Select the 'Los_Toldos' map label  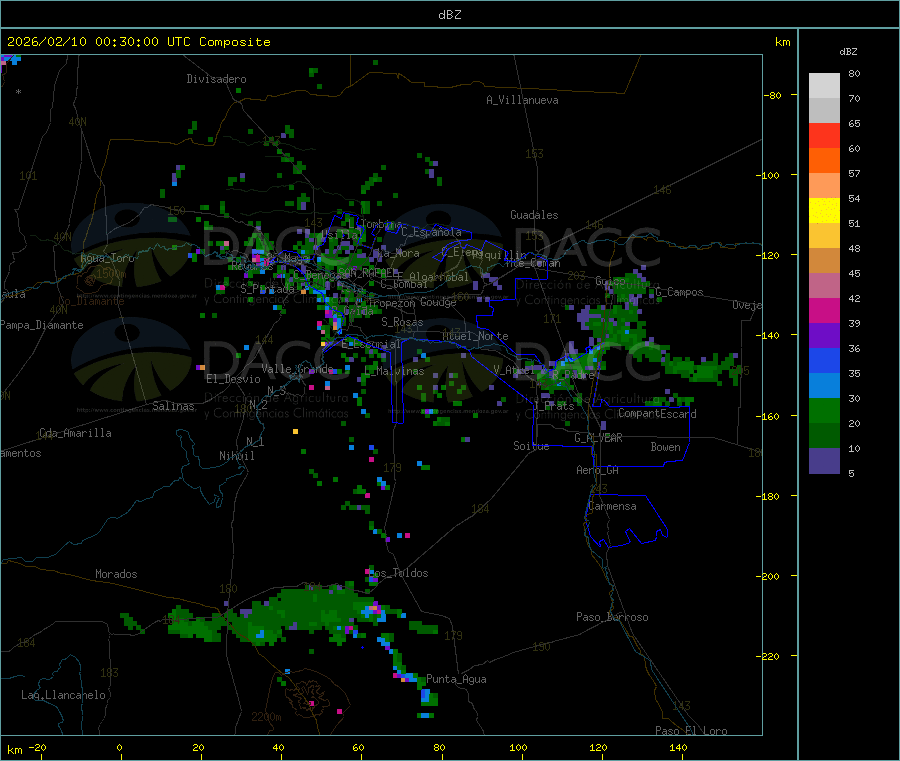[x=398, y=573]
